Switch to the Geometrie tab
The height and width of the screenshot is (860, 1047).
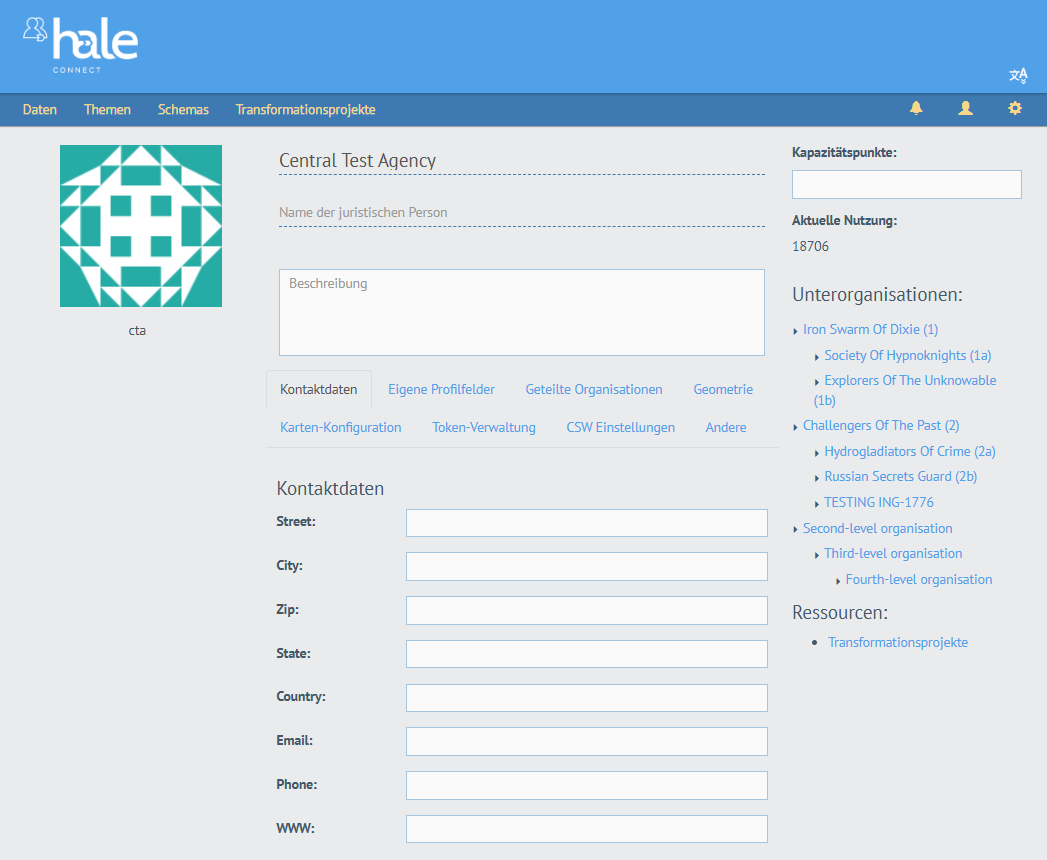point(723,389)
